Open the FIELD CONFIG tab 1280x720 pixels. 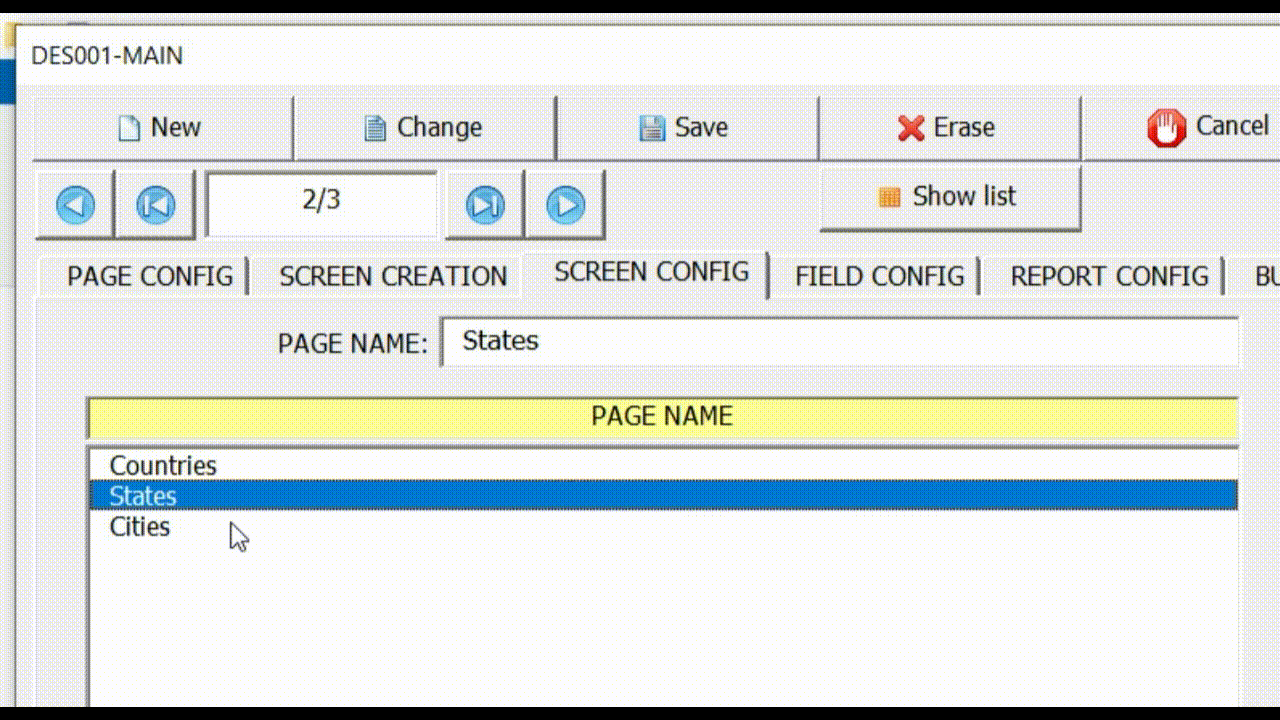(879, 276)
